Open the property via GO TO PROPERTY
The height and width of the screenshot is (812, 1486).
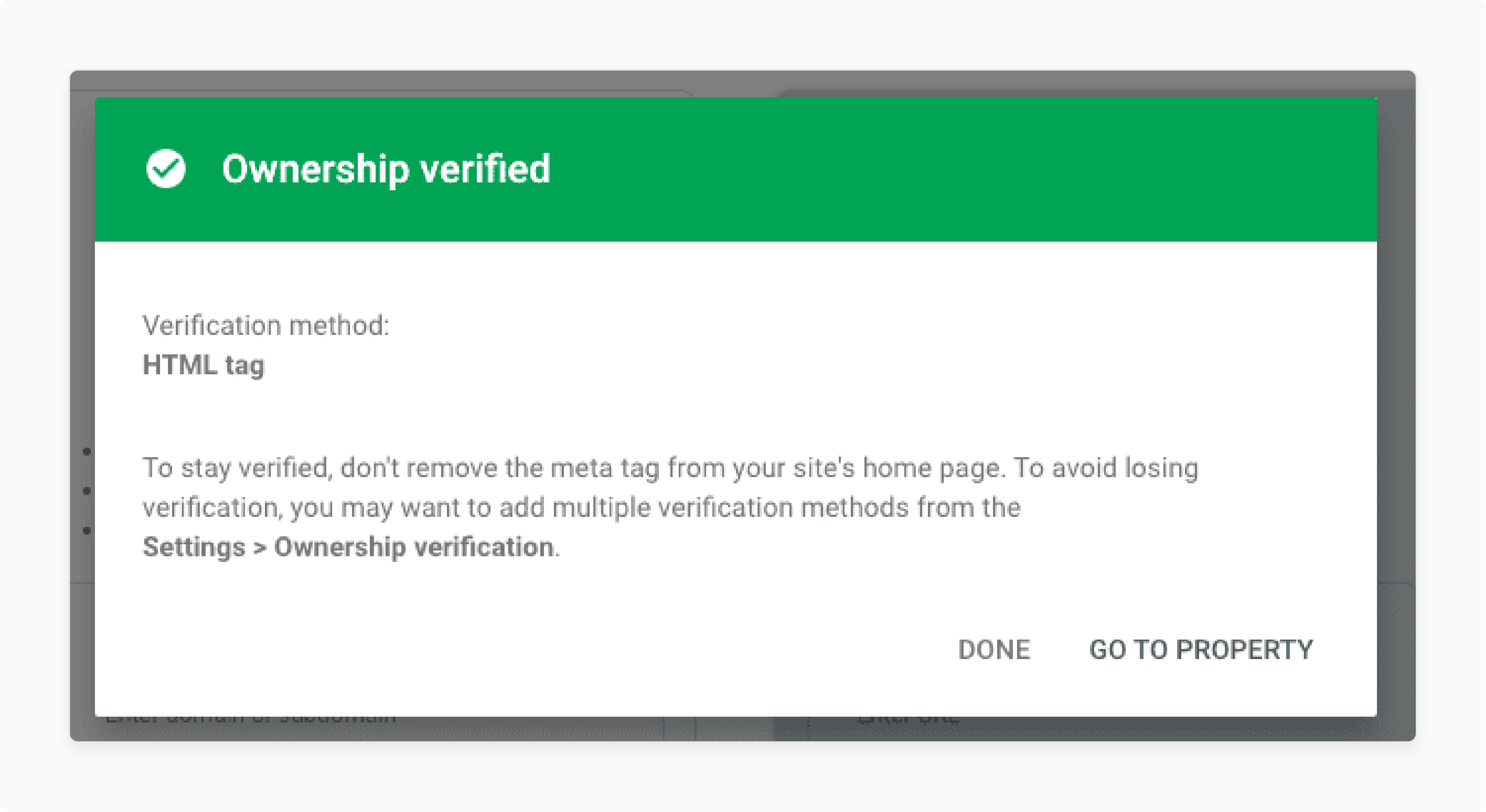click(x=1201, y=650)
